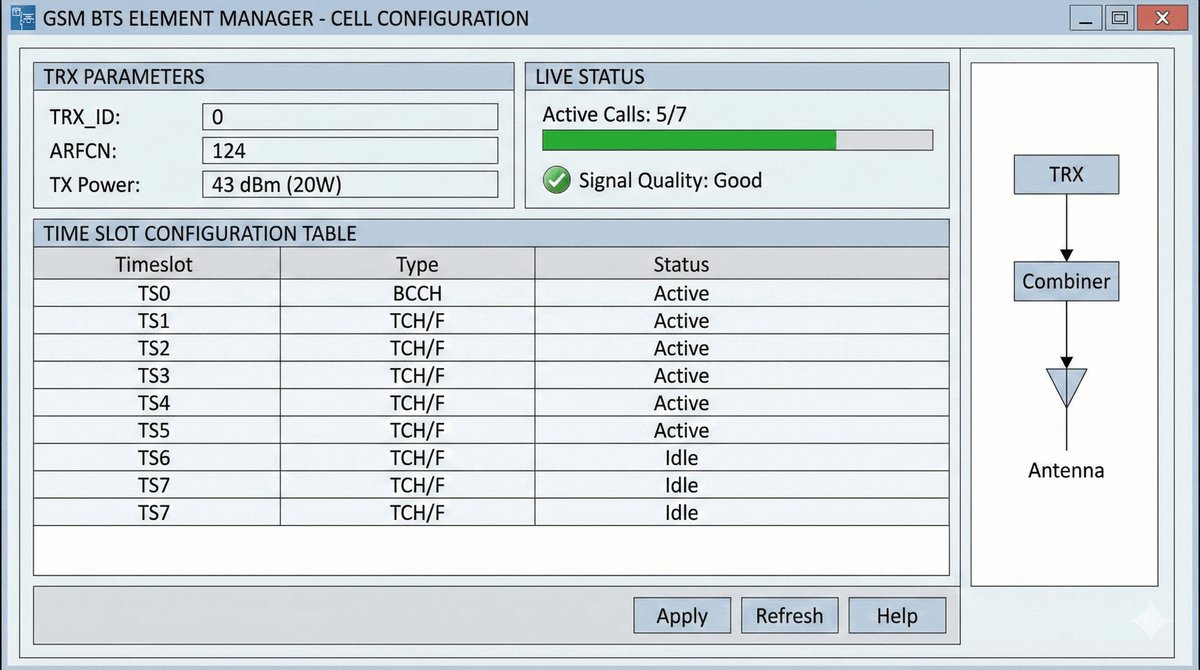The height and width of the screenshot is (670, 1200).
Task: Select the TRX block in diagram
Action: 1066,175
